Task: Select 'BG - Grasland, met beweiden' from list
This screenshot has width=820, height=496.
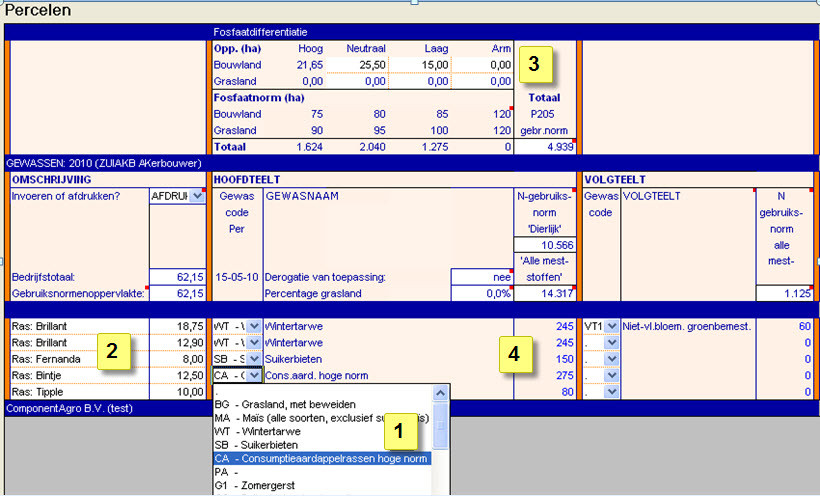Action: pos(291,404)
